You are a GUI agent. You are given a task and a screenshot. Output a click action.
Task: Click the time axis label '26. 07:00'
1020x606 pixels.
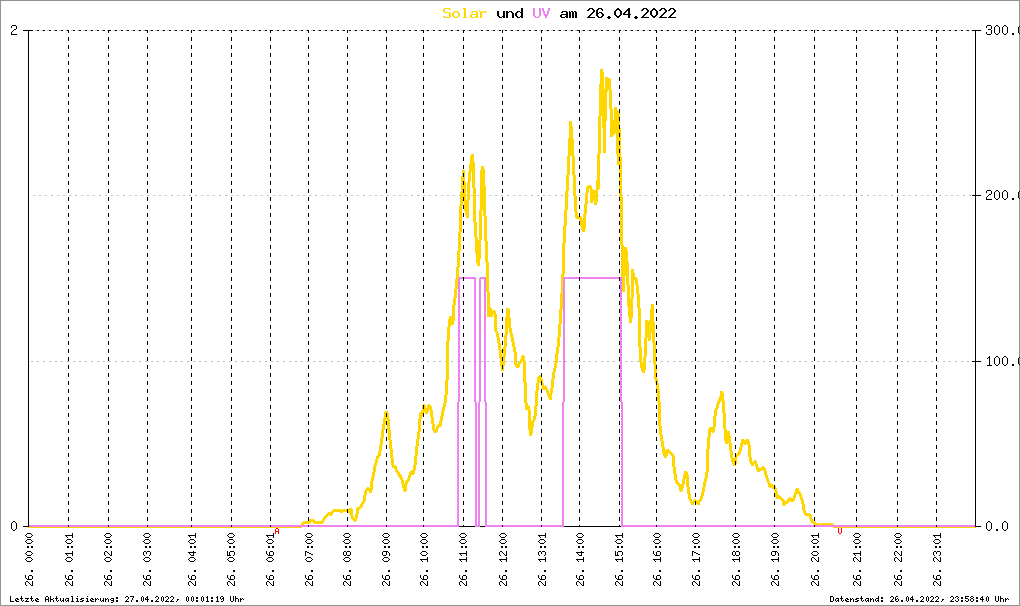[309, 560]
